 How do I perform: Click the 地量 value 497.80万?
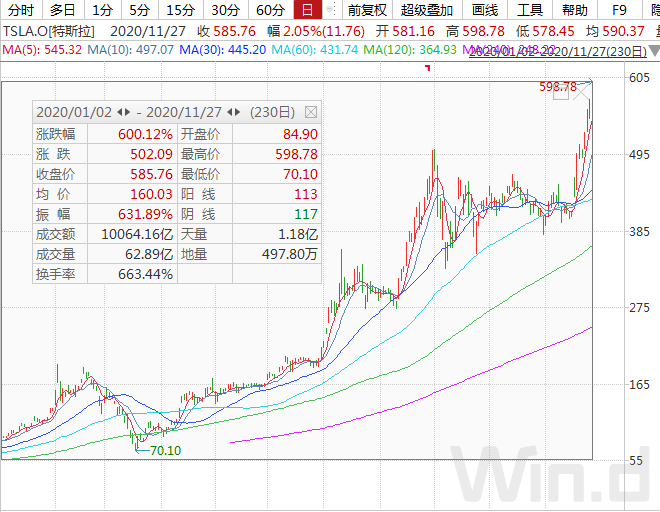point(290,254)
